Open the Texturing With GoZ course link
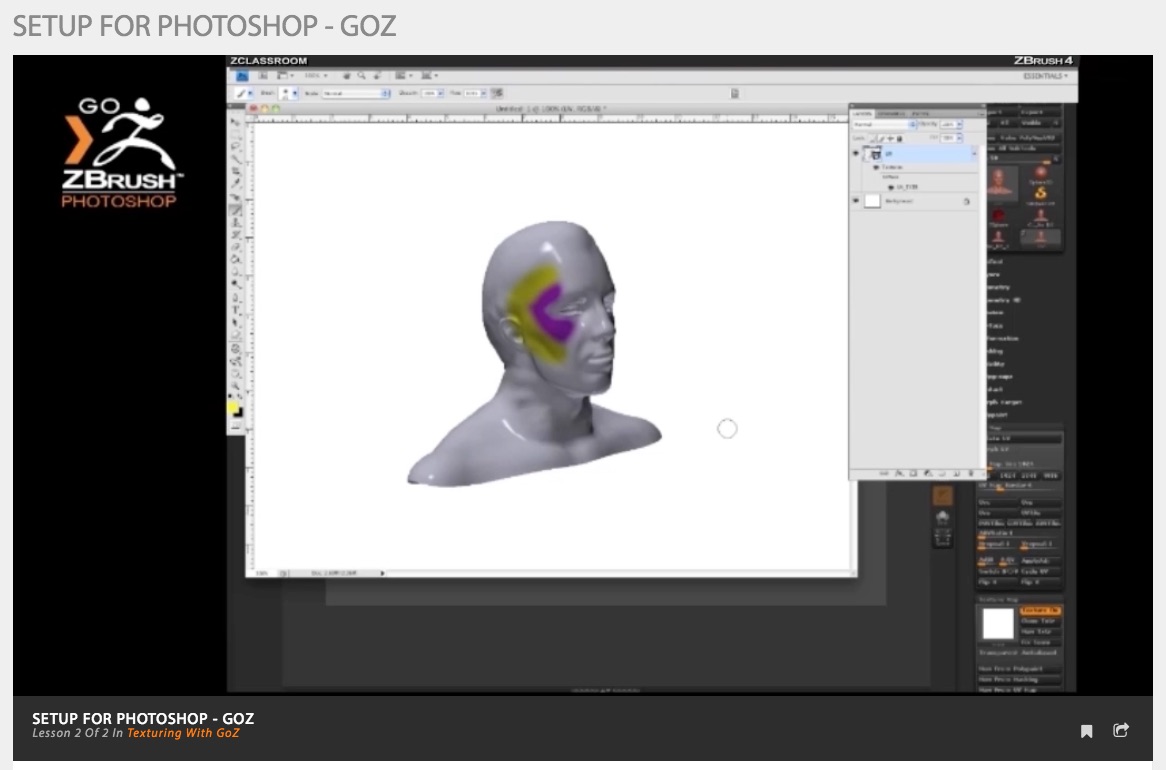Image resolution: width=1166 pixels, height=770 pixels. tap(183, 733)
